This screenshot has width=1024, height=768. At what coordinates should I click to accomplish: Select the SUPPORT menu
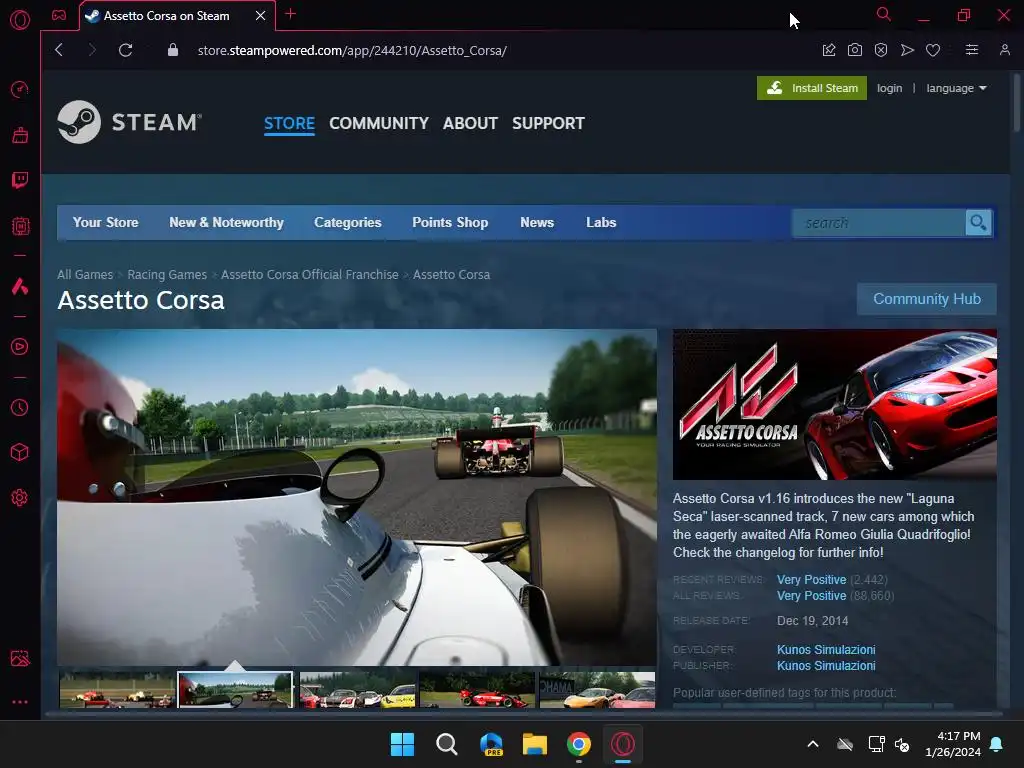point(549,123)
